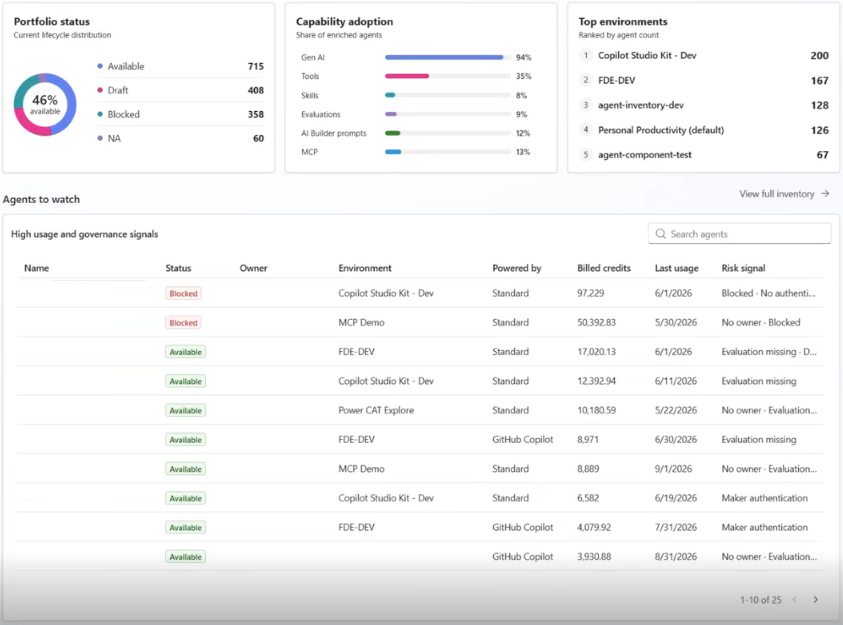
Task: Sort table by Status column header
Action: click(178, 268)
